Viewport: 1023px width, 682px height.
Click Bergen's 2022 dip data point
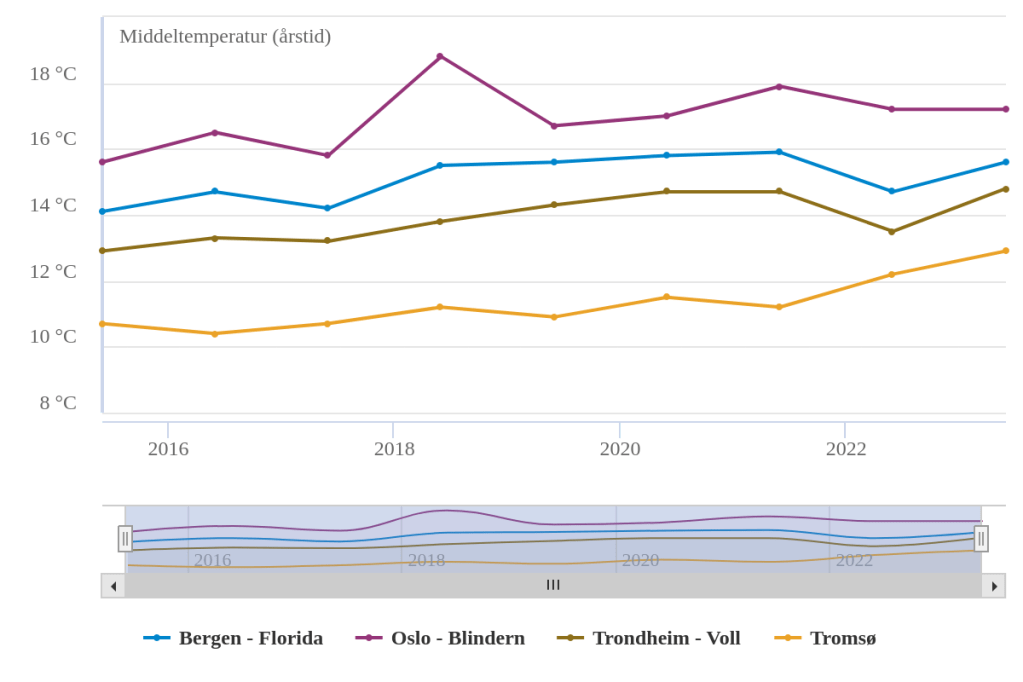tap(892, 191)
